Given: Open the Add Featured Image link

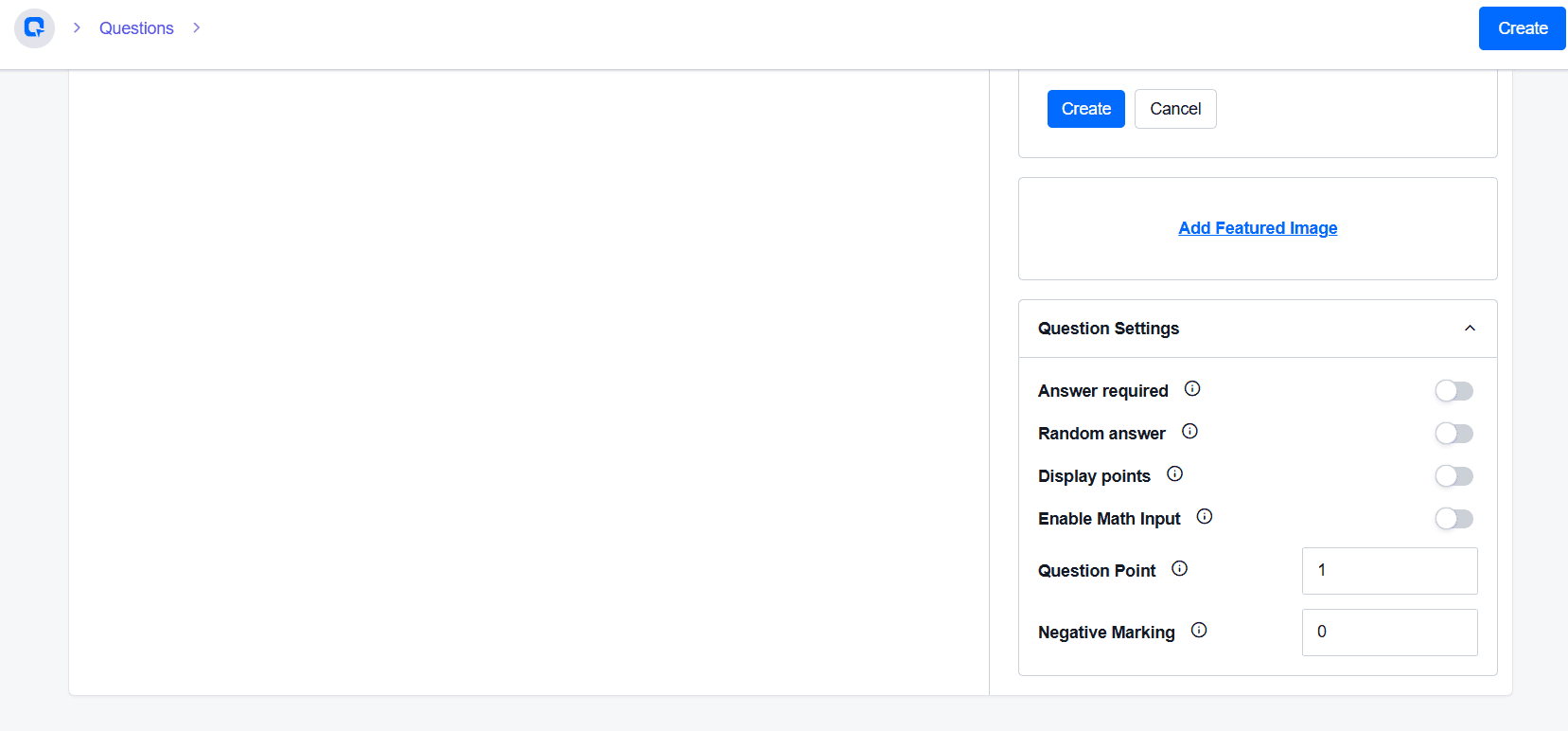Looking at the screenshot, I should pos(1258,228).
